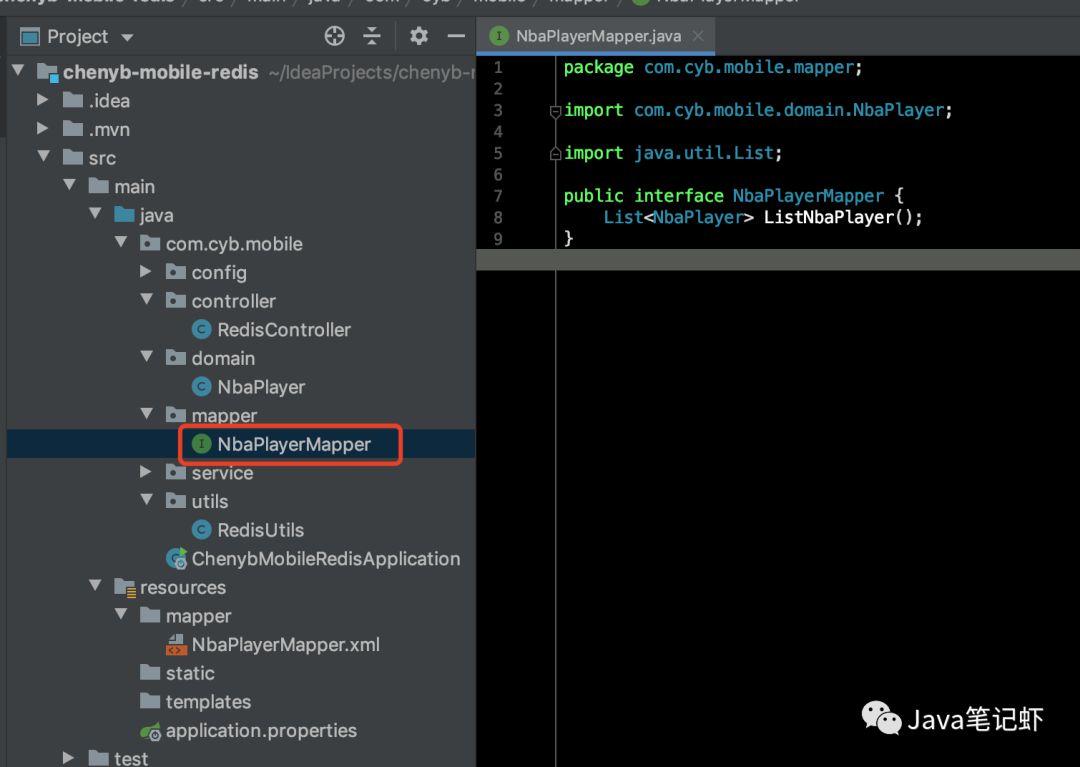Click the RedisController class icon

point(201,330)
